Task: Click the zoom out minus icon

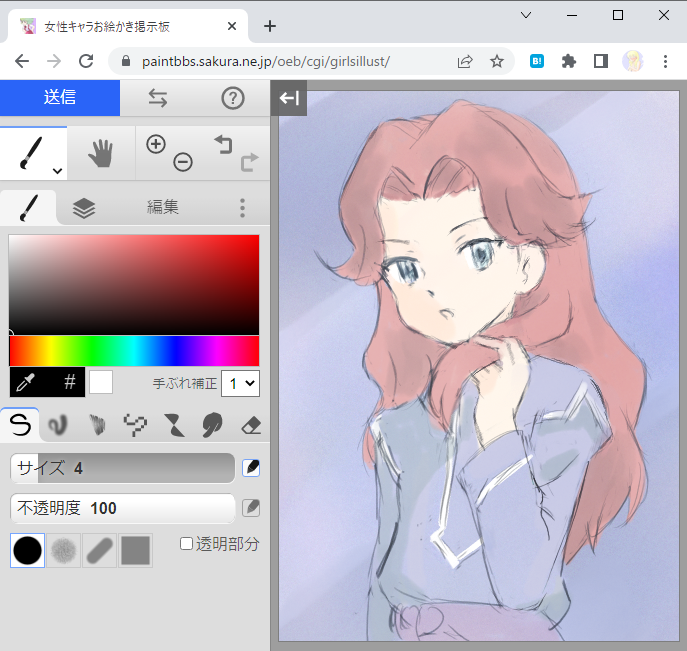Action: coord(183,162)
